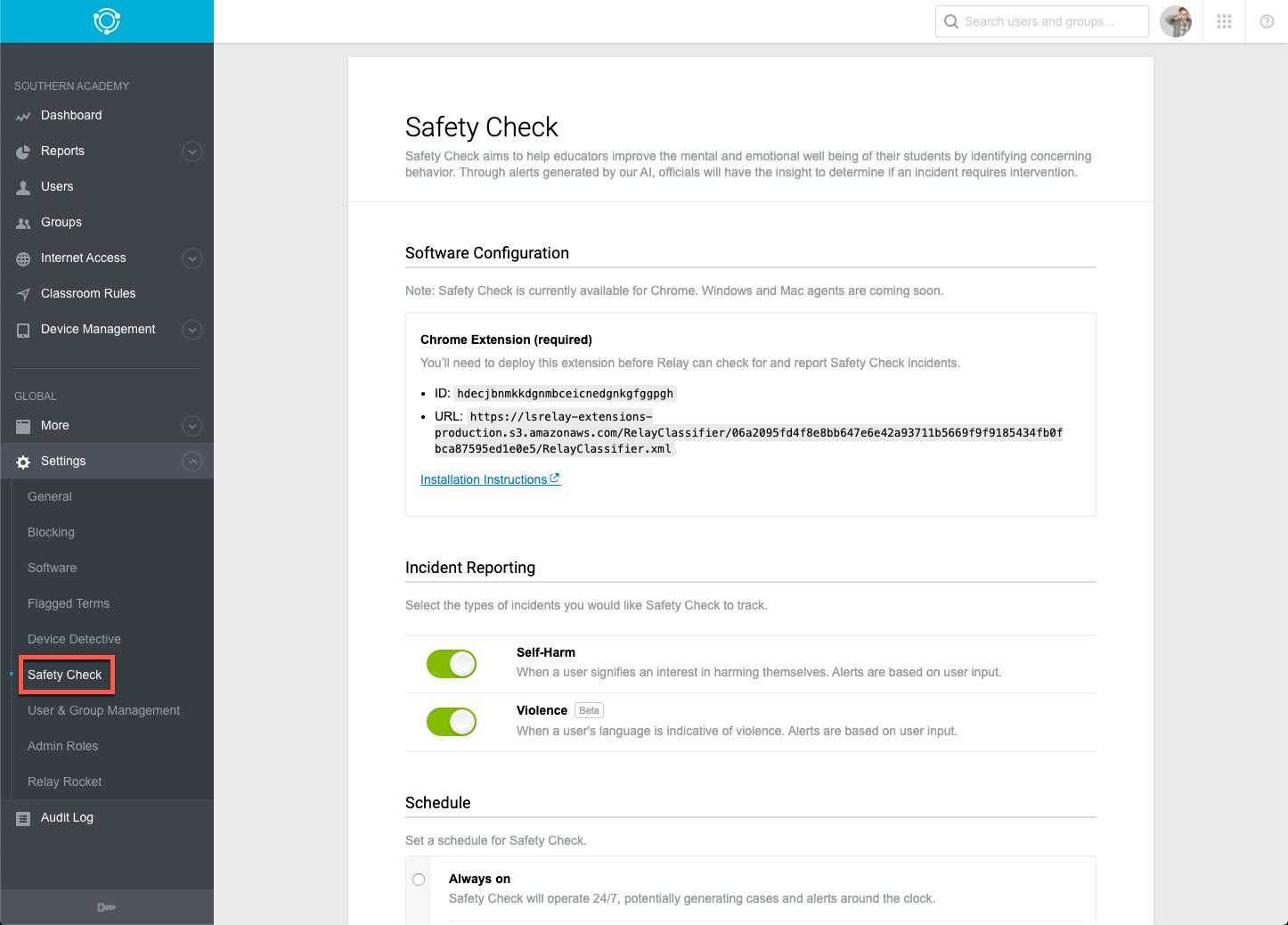Click the Relay logo icon in header
This screenshot has height=925, width=1288.
tap(107, 20)
